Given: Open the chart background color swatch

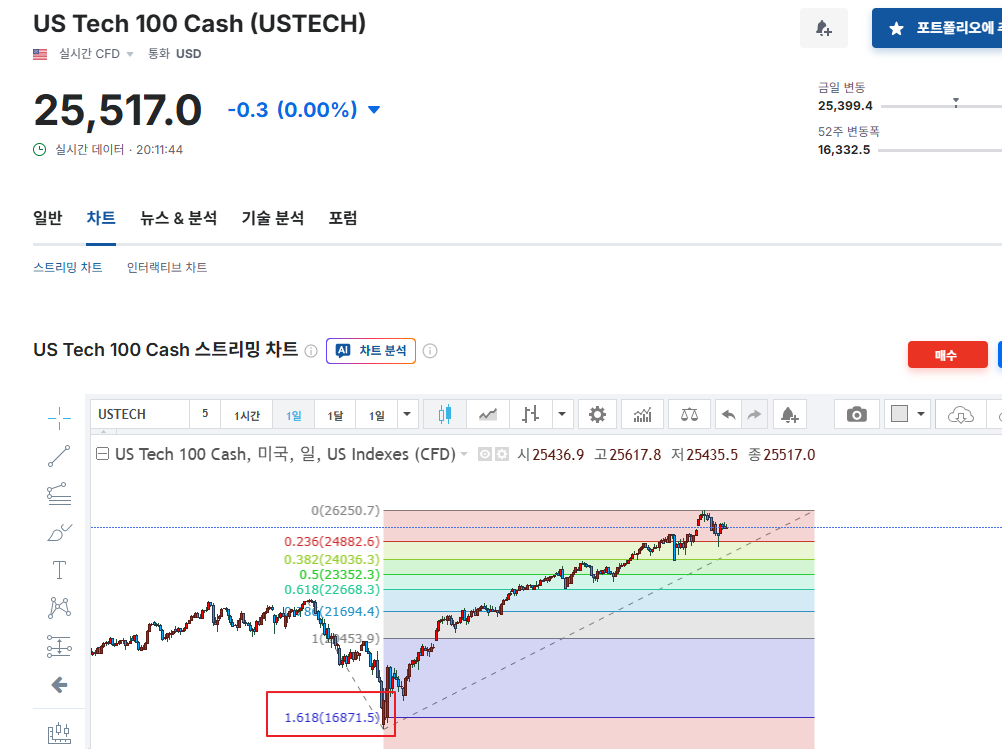Looking at the screenshot, I should click(900, 413).
